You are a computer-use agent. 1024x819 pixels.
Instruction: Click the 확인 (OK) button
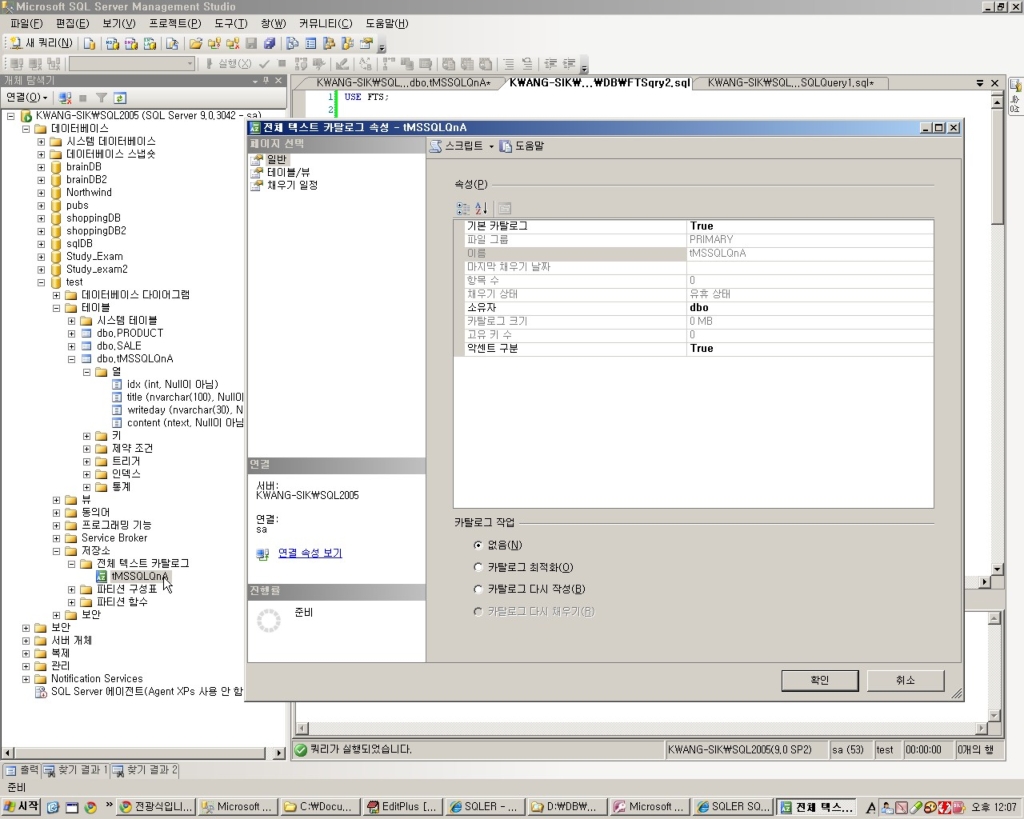pos(820,681)
